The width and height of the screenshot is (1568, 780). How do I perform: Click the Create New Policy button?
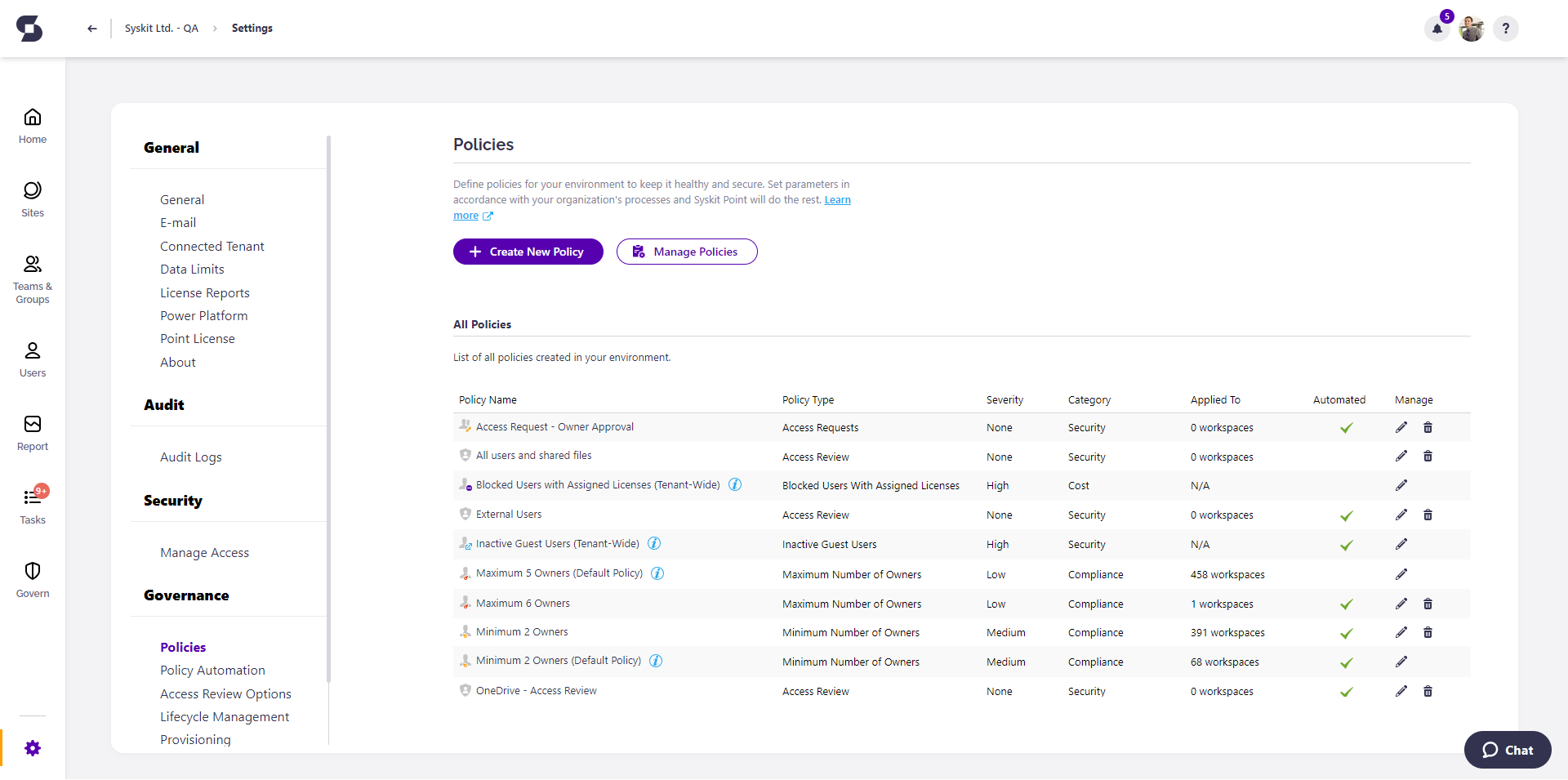(528, 252)
